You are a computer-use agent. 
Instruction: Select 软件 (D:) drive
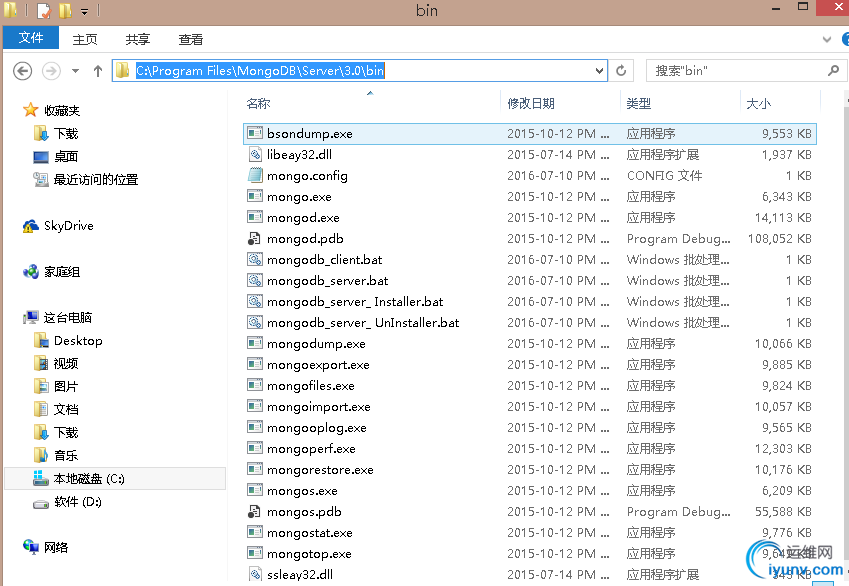coord(67,502)
